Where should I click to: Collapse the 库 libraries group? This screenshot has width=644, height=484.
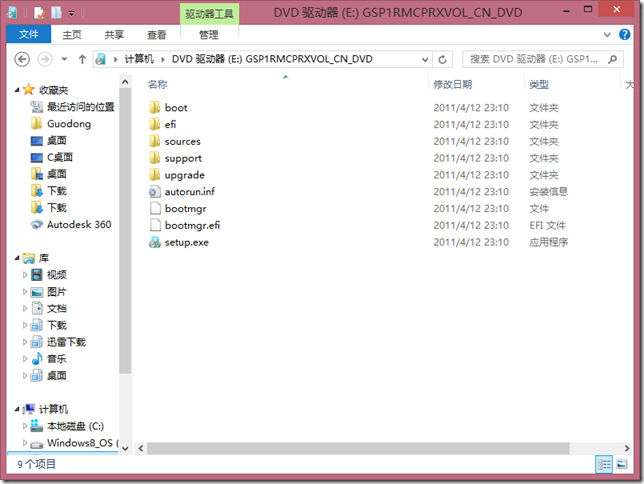click(17, 258)
